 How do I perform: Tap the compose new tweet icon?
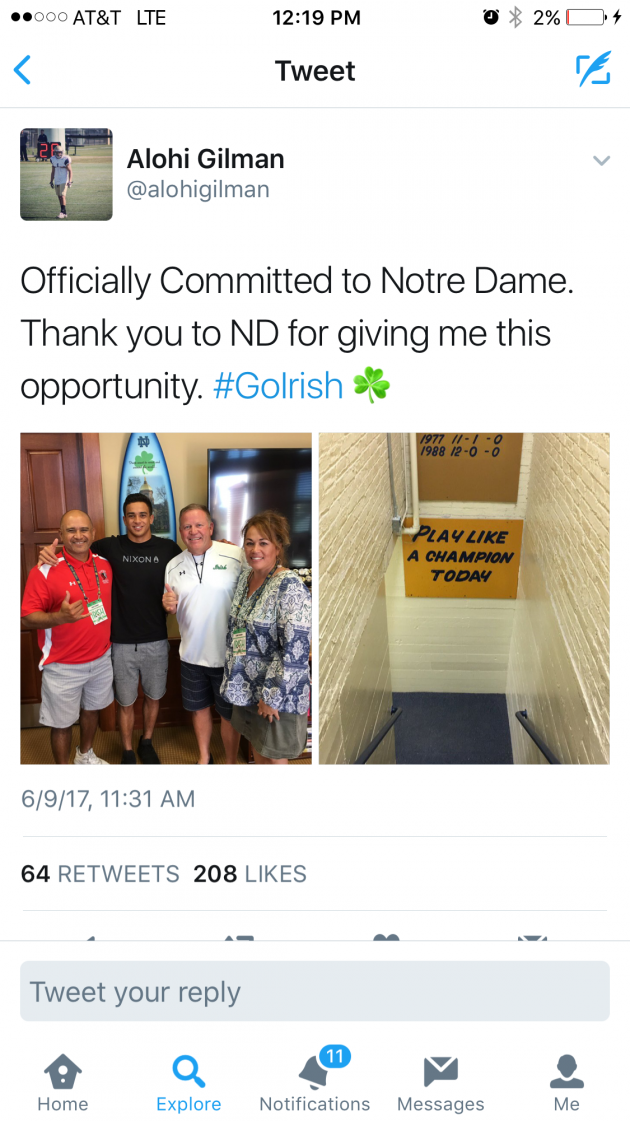pyautogui.click(x=592, y=69)
